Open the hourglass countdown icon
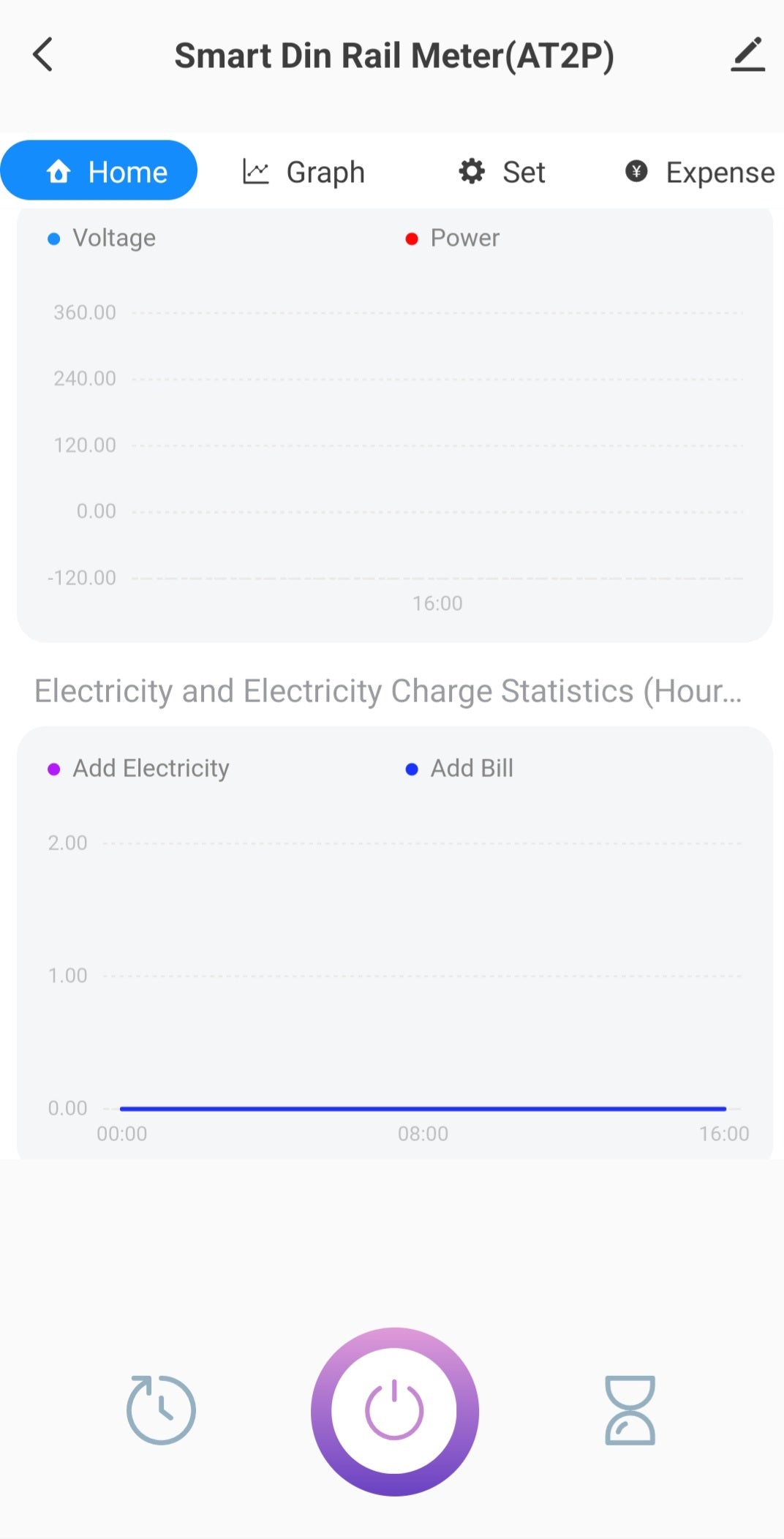 pos(630,1410)
